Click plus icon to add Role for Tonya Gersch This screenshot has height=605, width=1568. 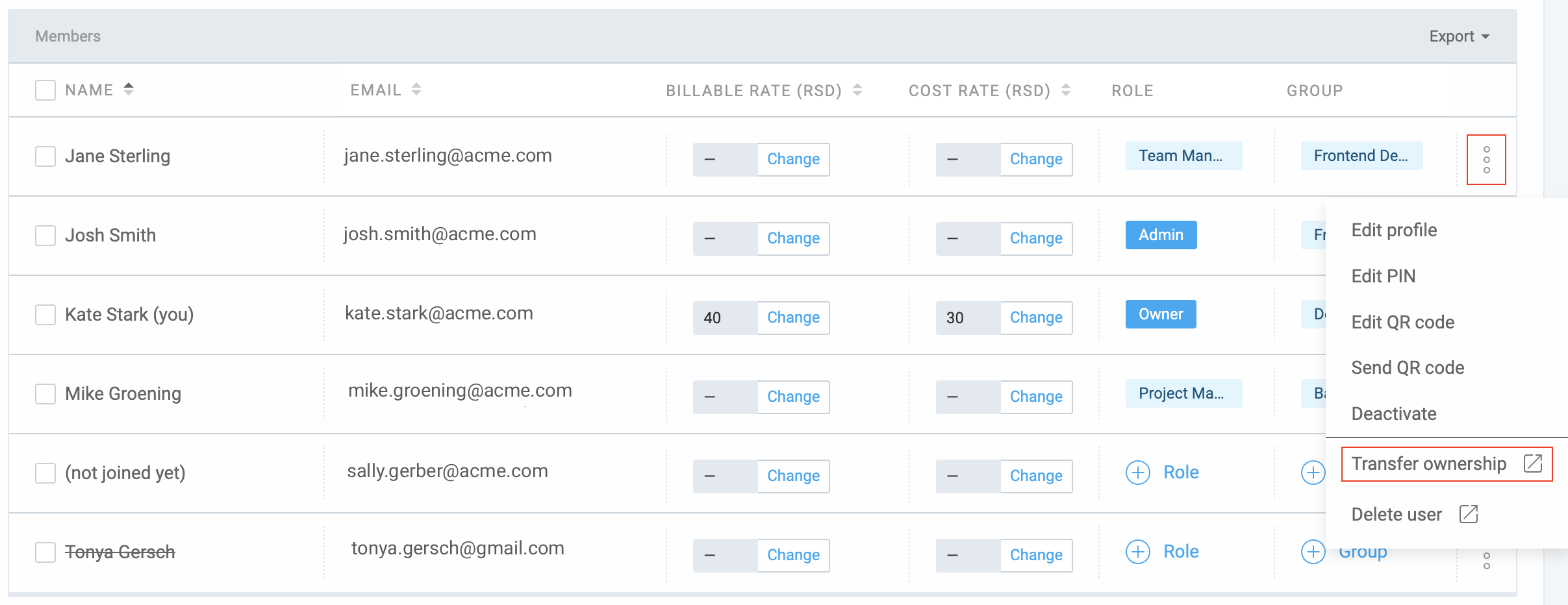point(1137,552)
